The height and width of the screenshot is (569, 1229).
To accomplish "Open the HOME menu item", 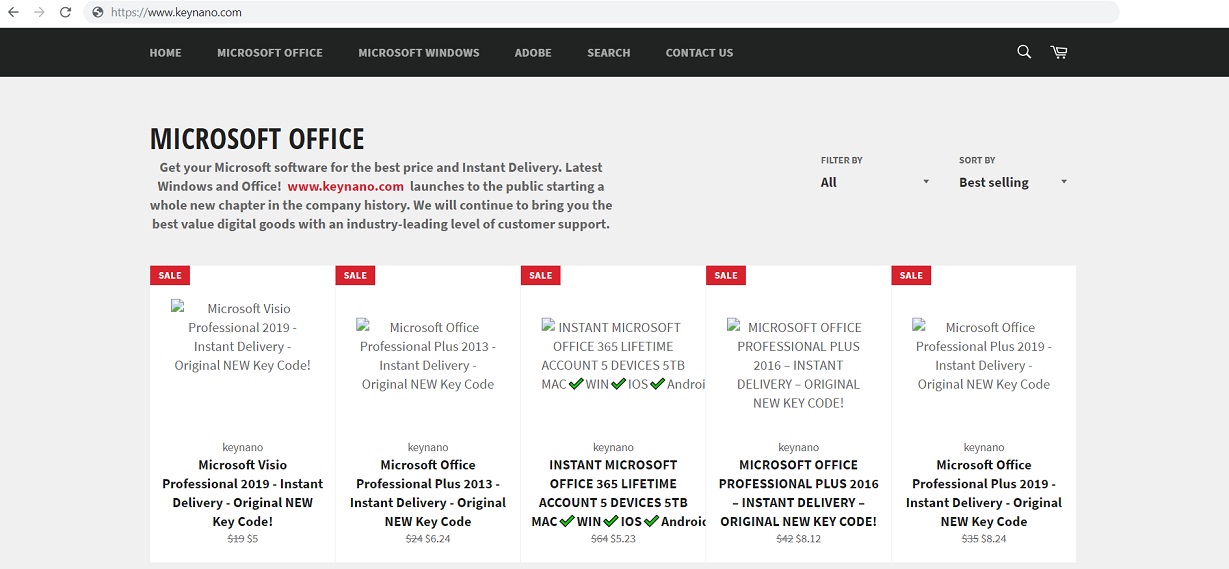I will coord(166,53).
